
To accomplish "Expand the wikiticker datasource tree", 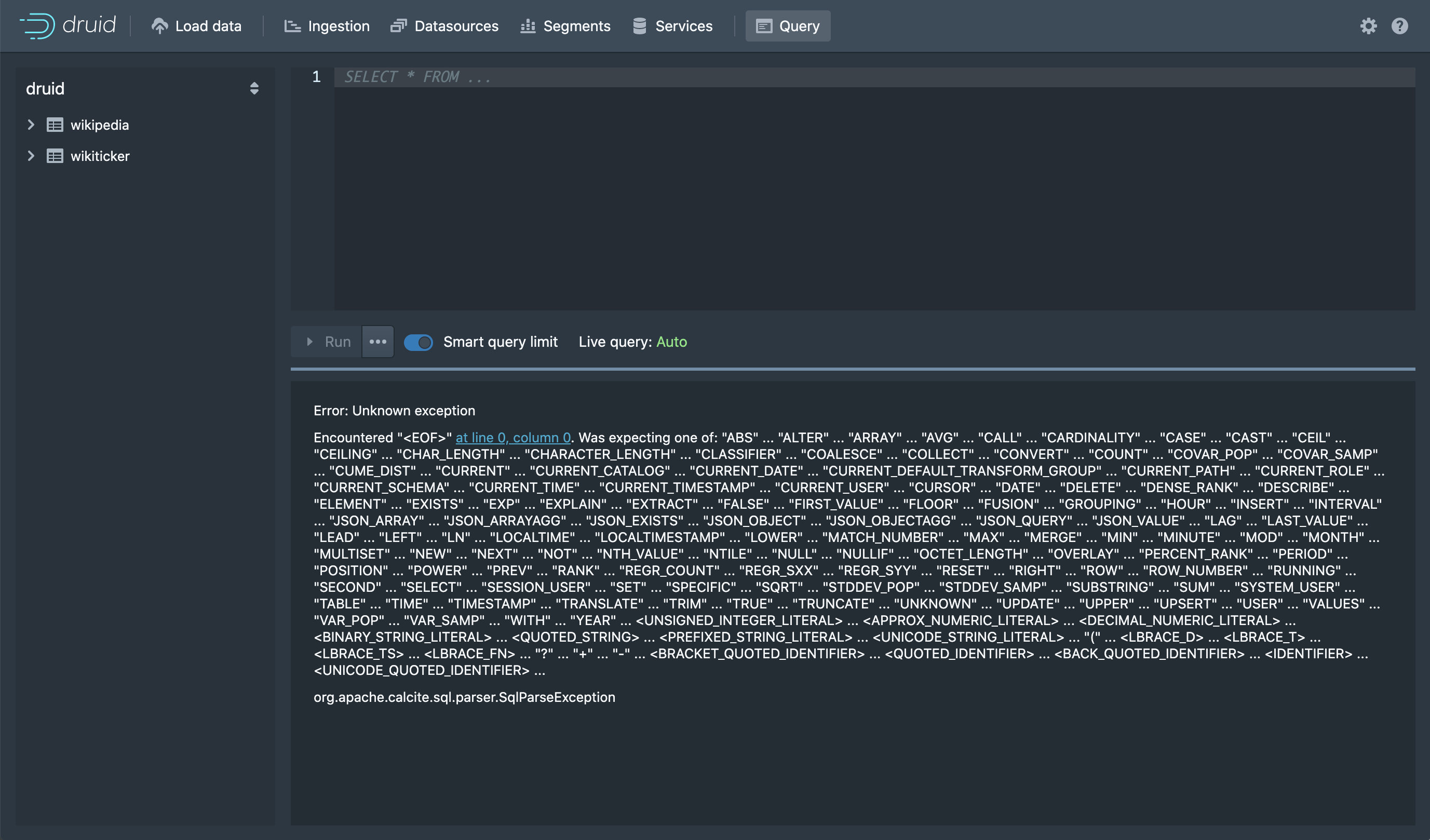I will (x=31, y=156).
